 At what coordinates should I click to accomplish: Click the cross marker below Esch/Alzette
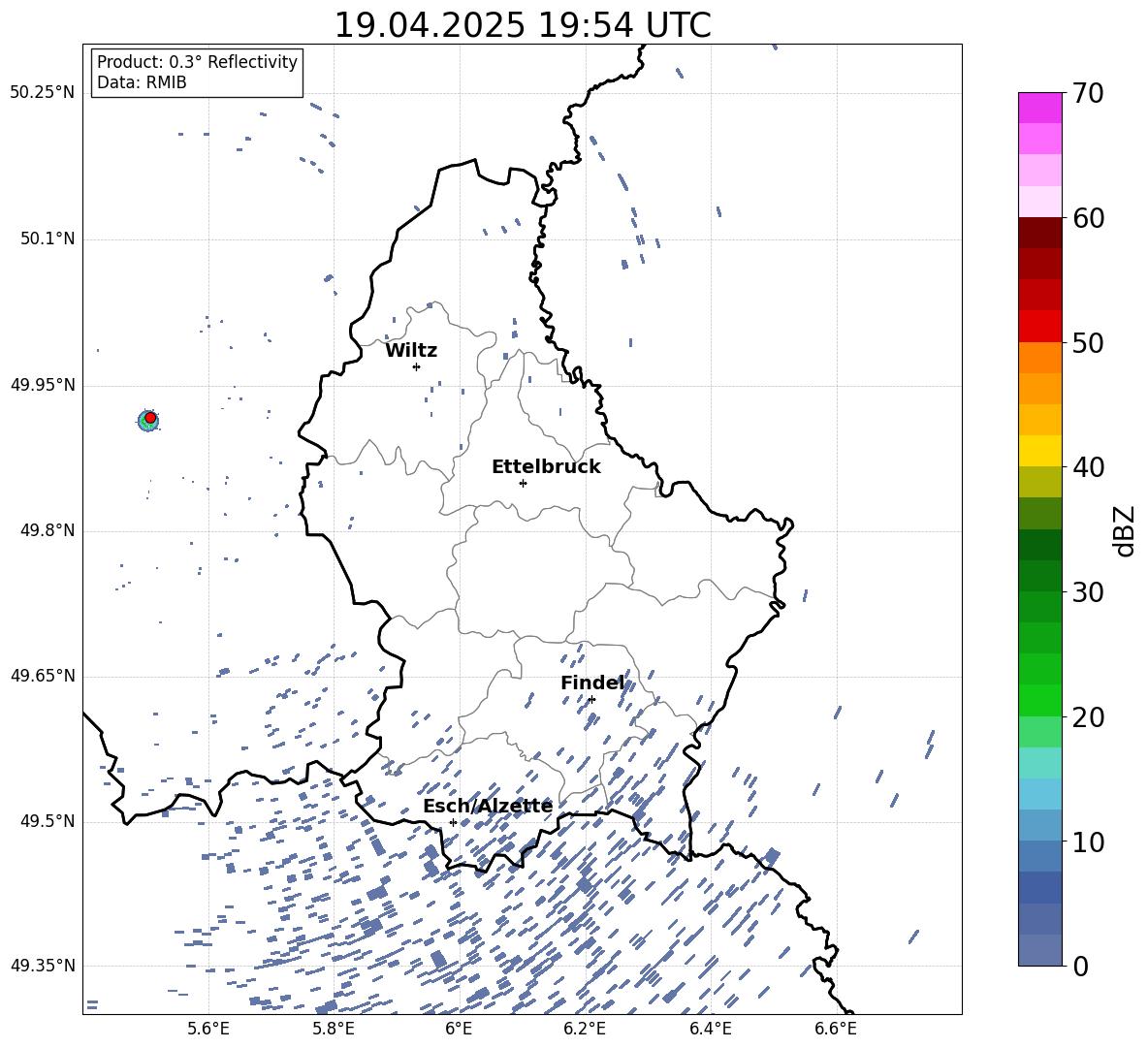click(453, 822)
